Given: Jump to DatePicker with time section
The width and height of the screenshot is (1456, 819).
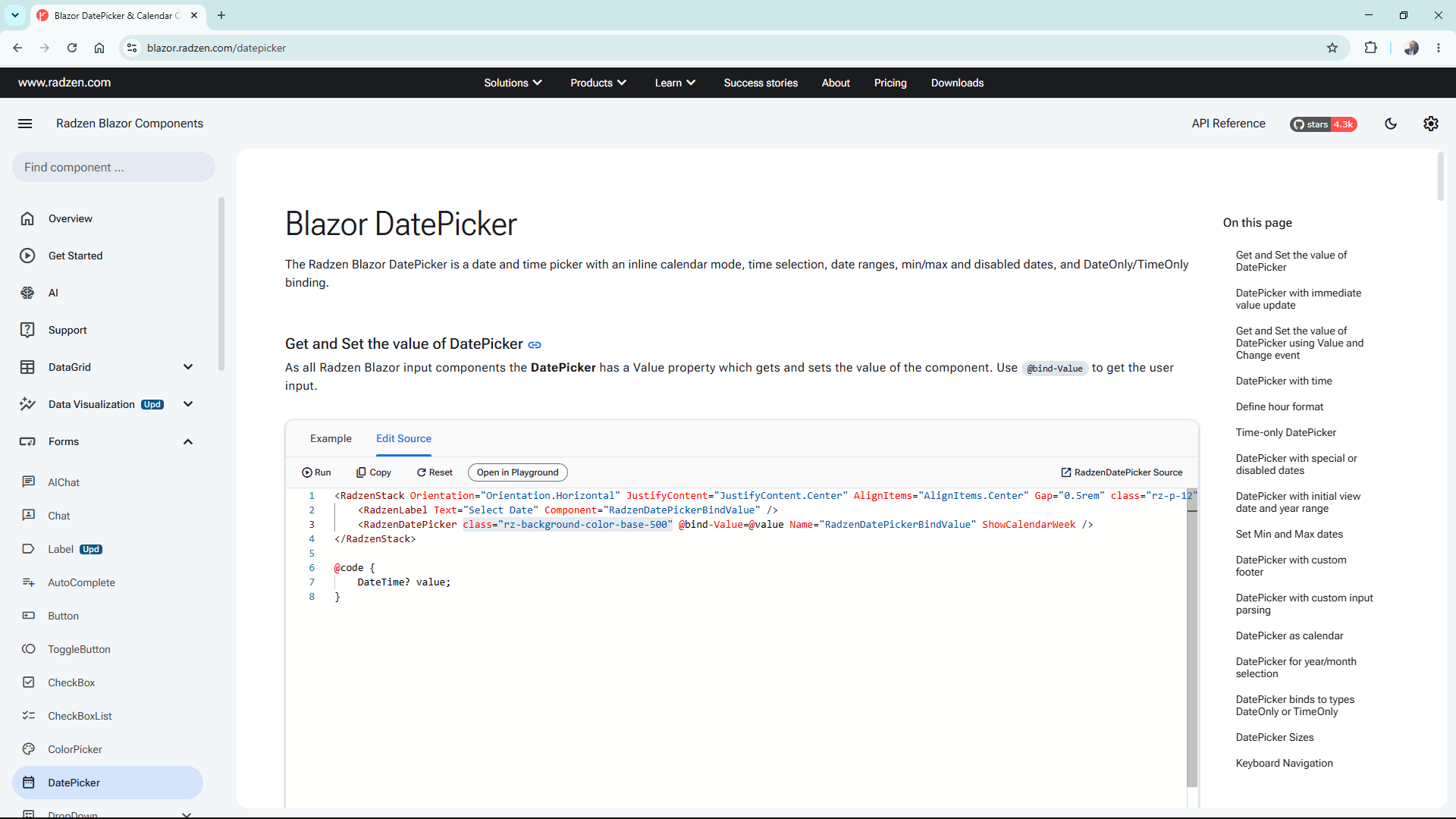Looking at the screenshot, I should tap(1284, 381).
